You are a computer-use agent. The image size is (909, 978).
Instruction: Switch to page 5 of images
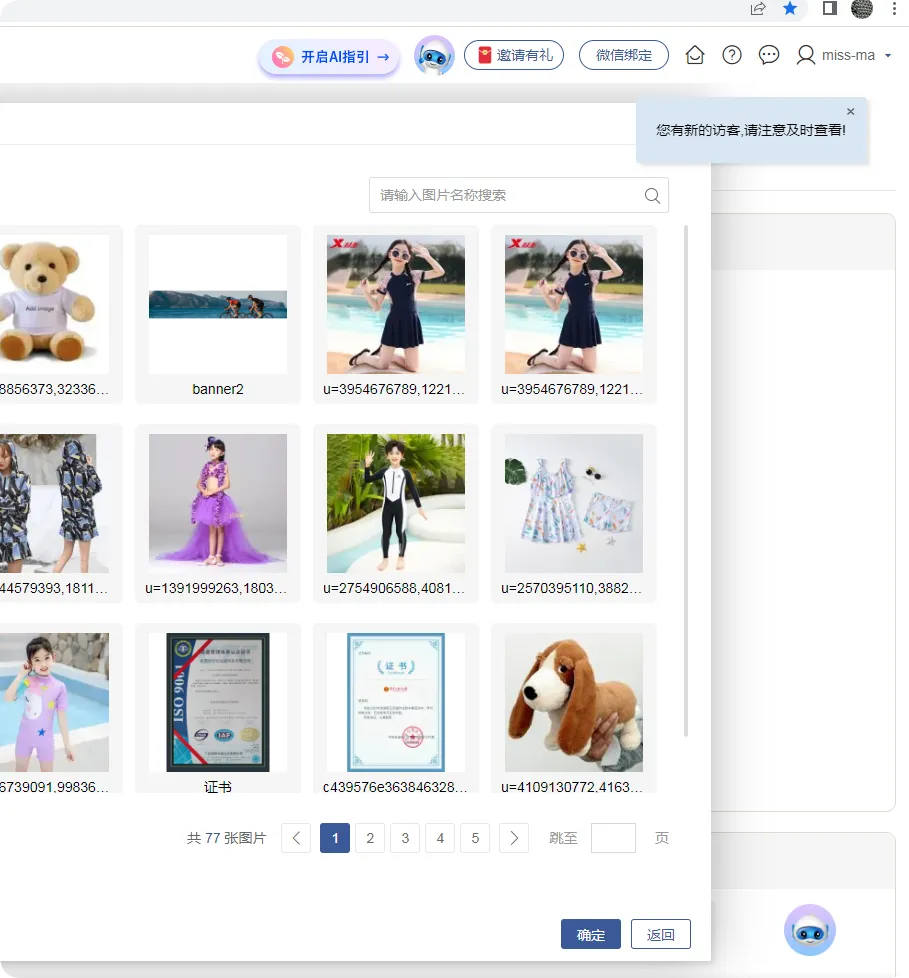[475, 838]
